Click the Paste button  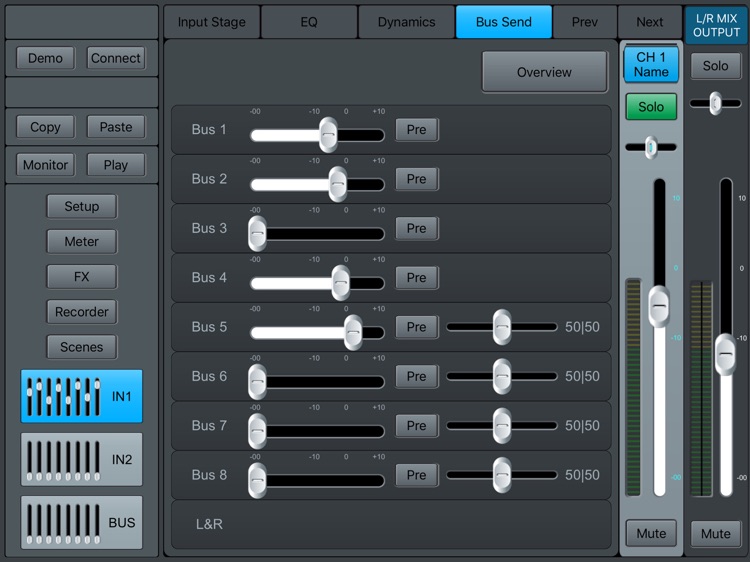point(116,127)
